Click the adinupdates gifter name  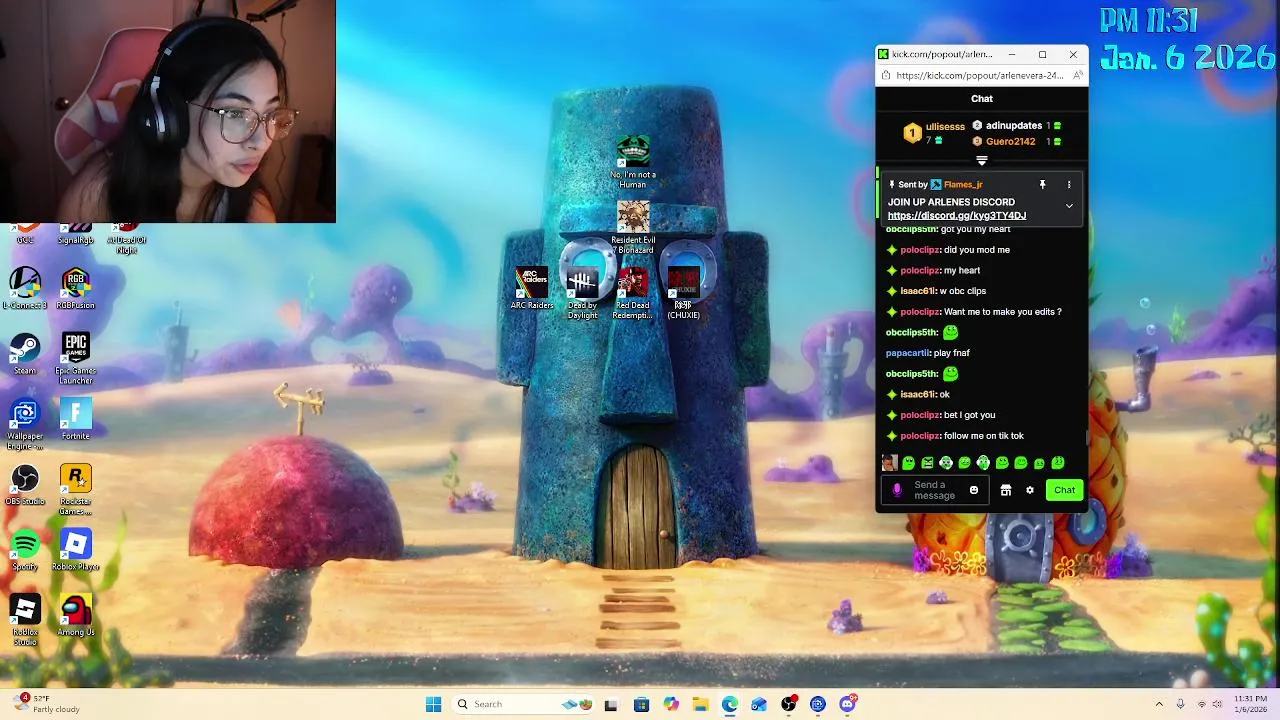click(x=1014, y=126)
